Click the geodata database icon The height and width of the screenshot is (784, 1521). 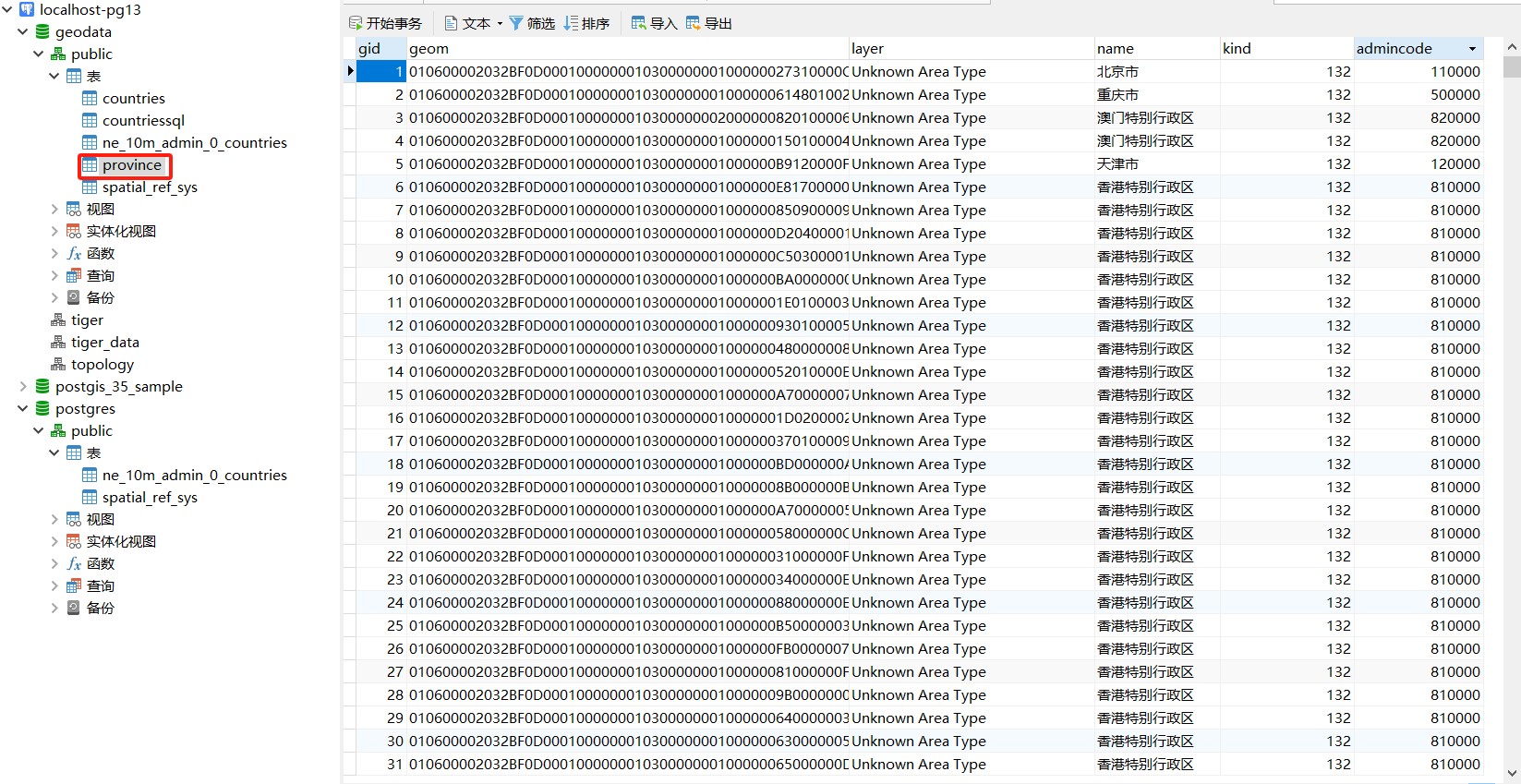click(42, 31)
